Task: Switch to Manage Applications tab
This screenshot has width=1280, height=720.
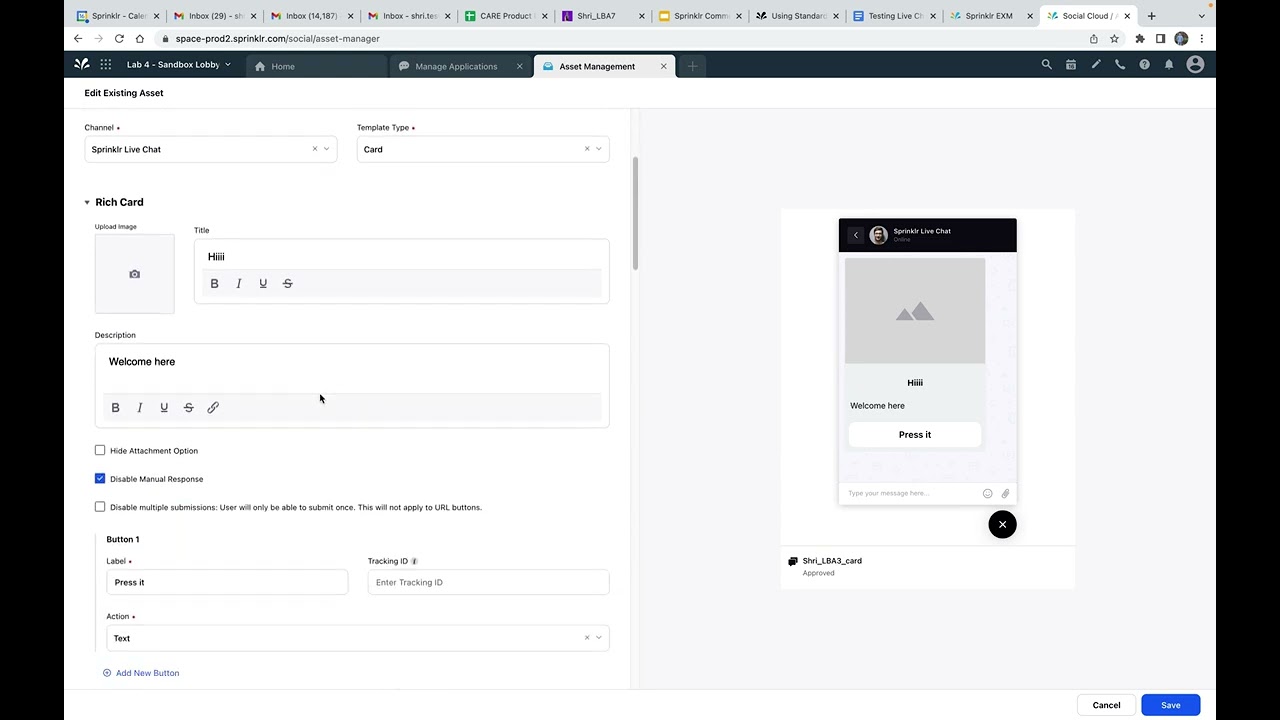Action: tap(456, 67)
